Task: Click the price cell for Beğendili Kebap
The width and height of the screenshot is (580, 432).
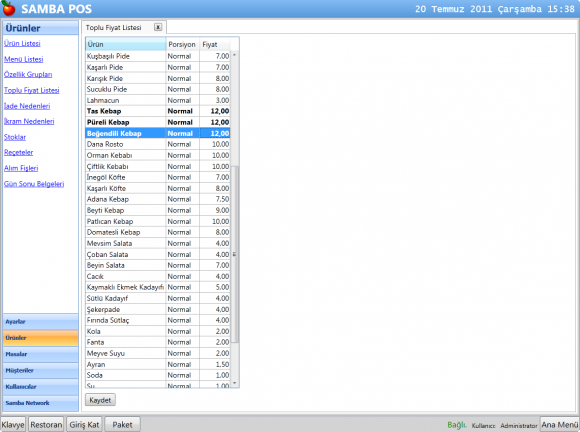Action: click(x=215, y=134)
